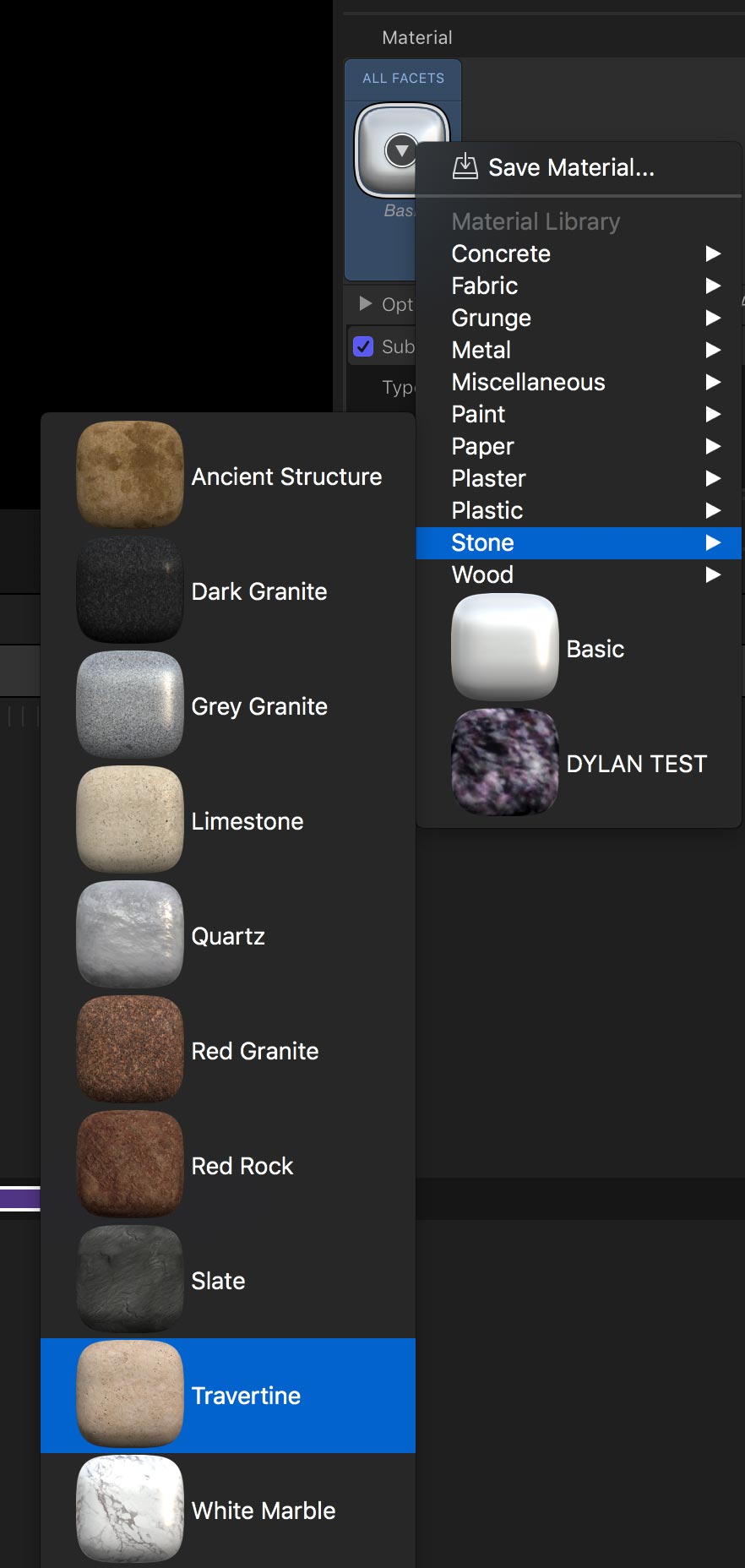Expand the Options disclosure triangle
745x1568 pixels.
click(x=366, y=303)
